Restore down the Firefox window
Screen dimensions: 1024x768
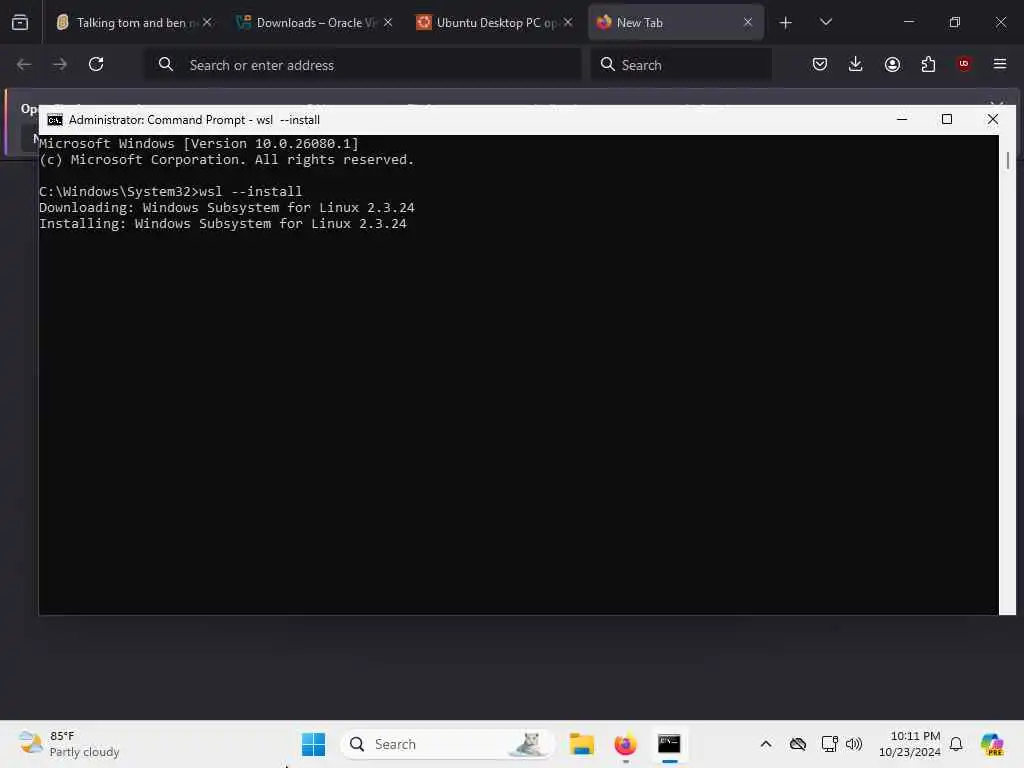tap(955, 22)
